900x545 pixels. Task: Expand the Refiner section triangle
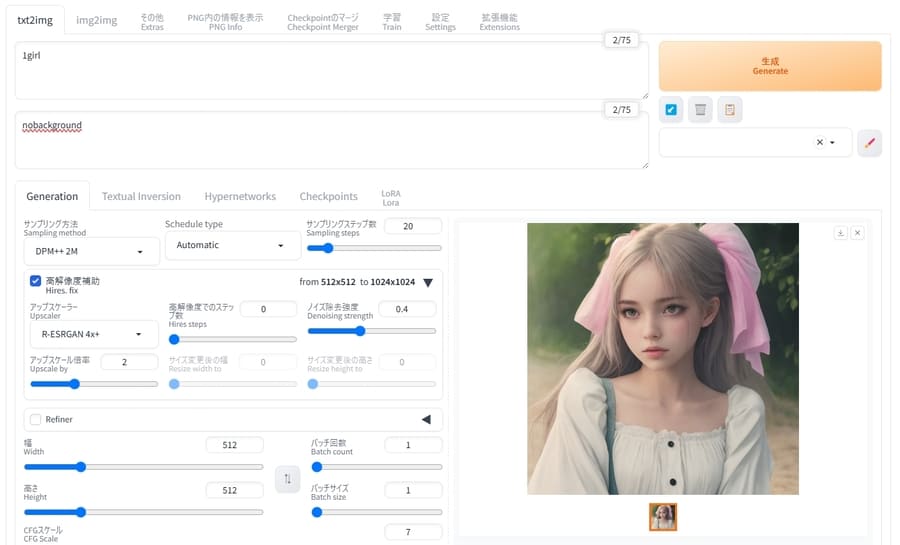click(426, 419)
